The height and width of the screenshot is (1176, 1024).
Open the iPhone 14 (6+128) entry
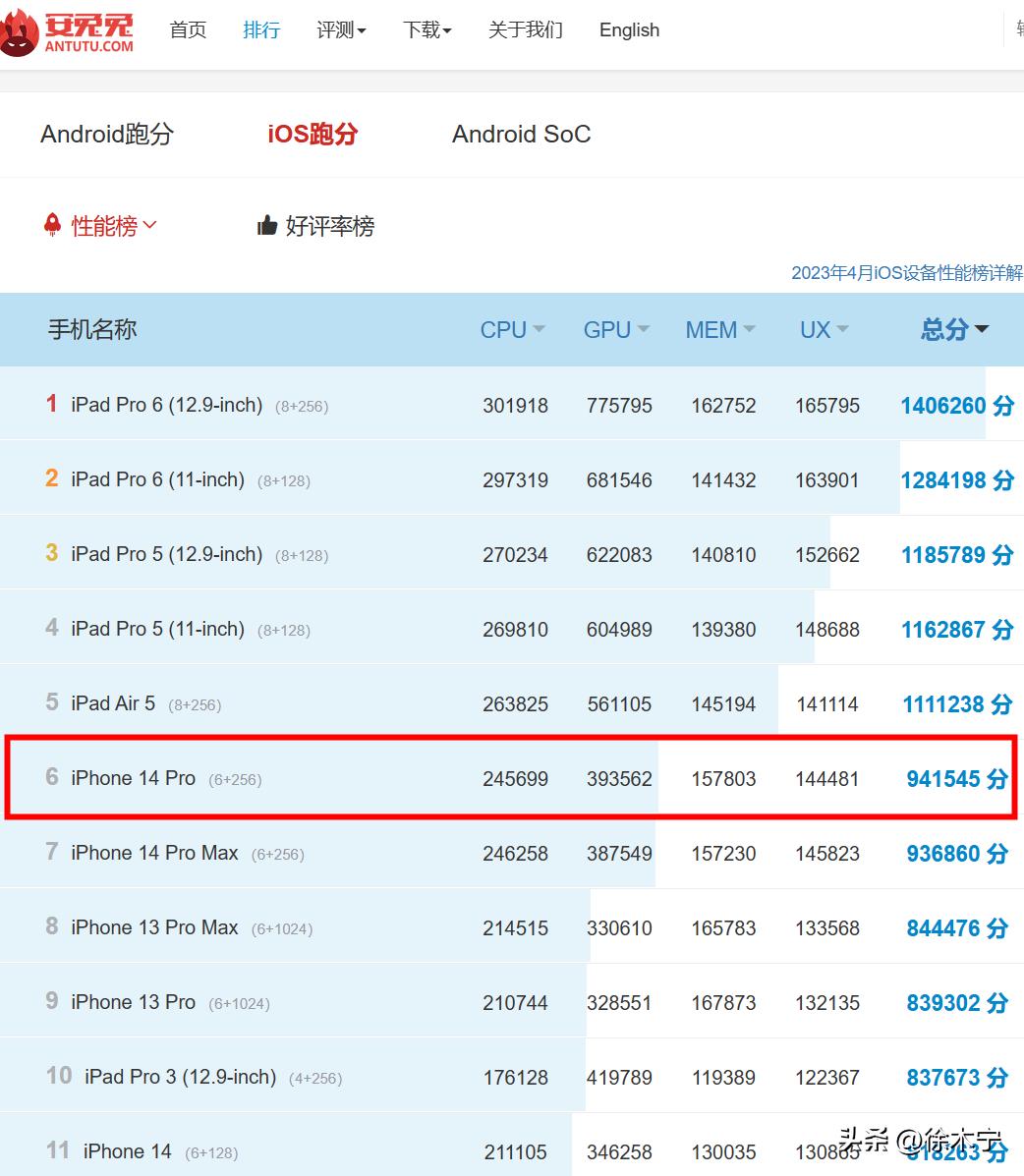[x=128, y=1151]
